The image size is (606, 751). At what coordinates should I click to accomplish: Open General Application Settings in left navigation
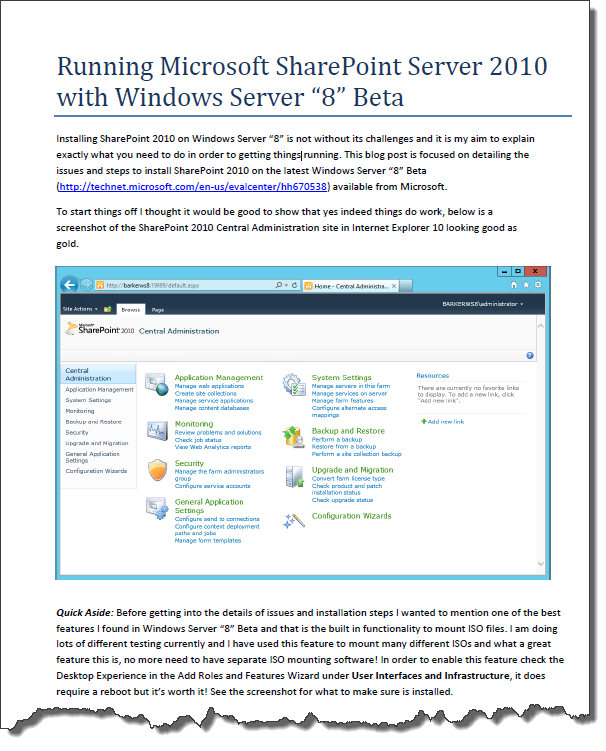92,457
